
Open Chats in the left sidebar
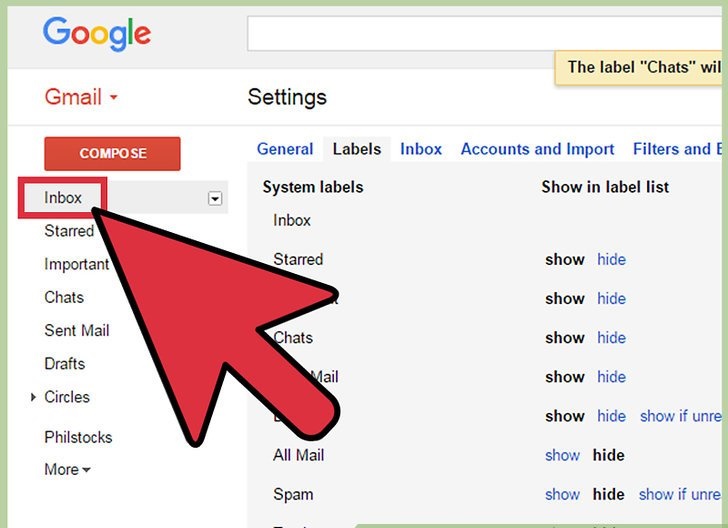64,297
